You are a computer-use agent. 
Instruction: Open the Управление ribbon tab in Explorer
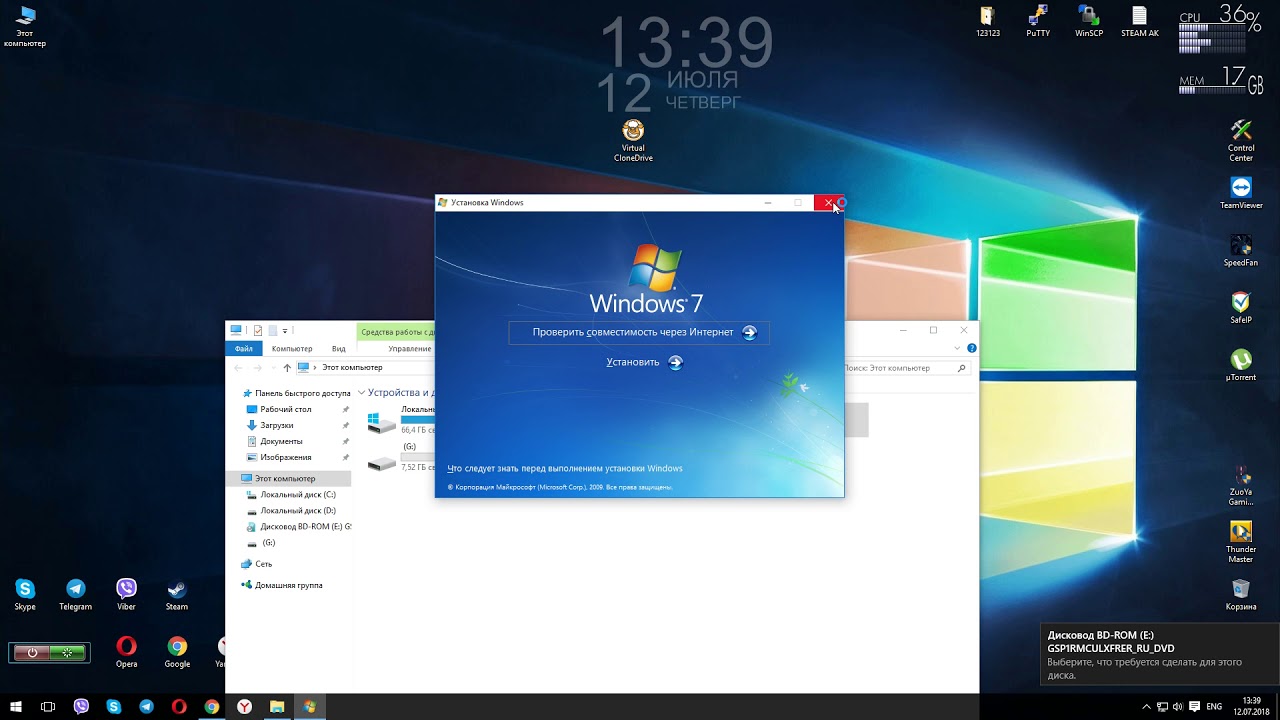(410, 349)
